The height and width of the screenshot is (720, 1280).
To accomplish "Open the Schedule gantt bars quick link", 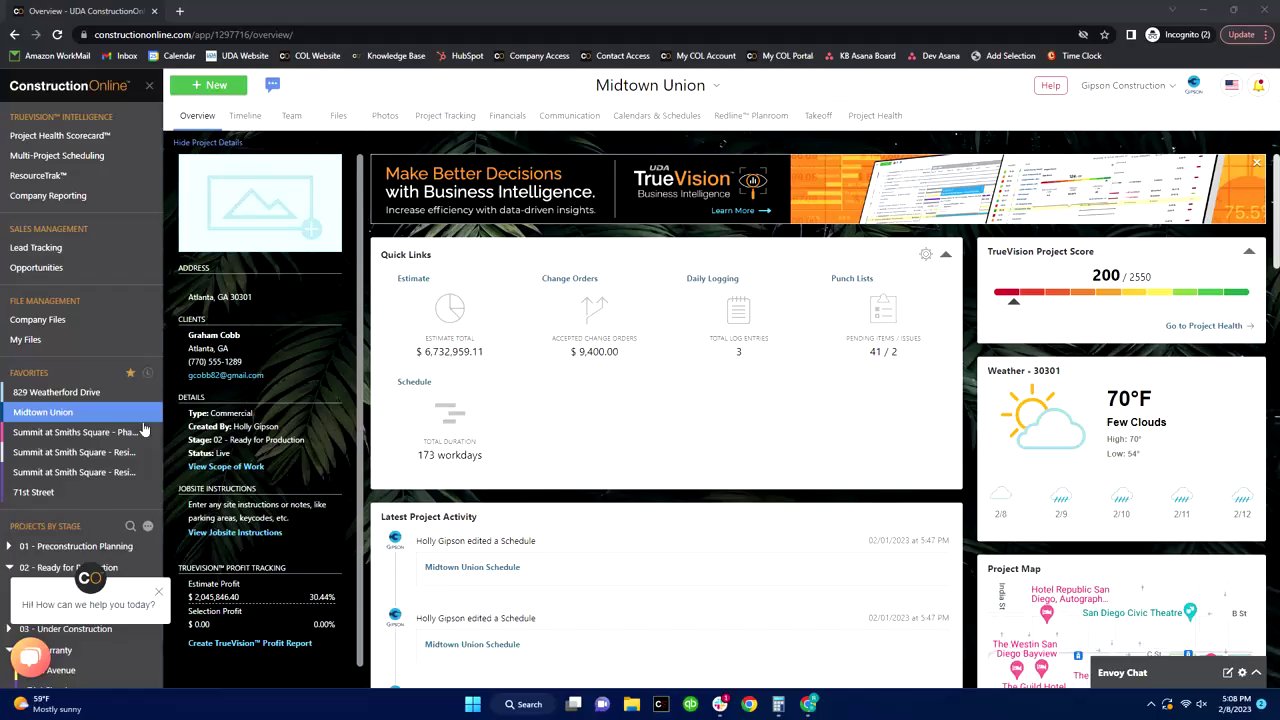I will pos(450,412).
